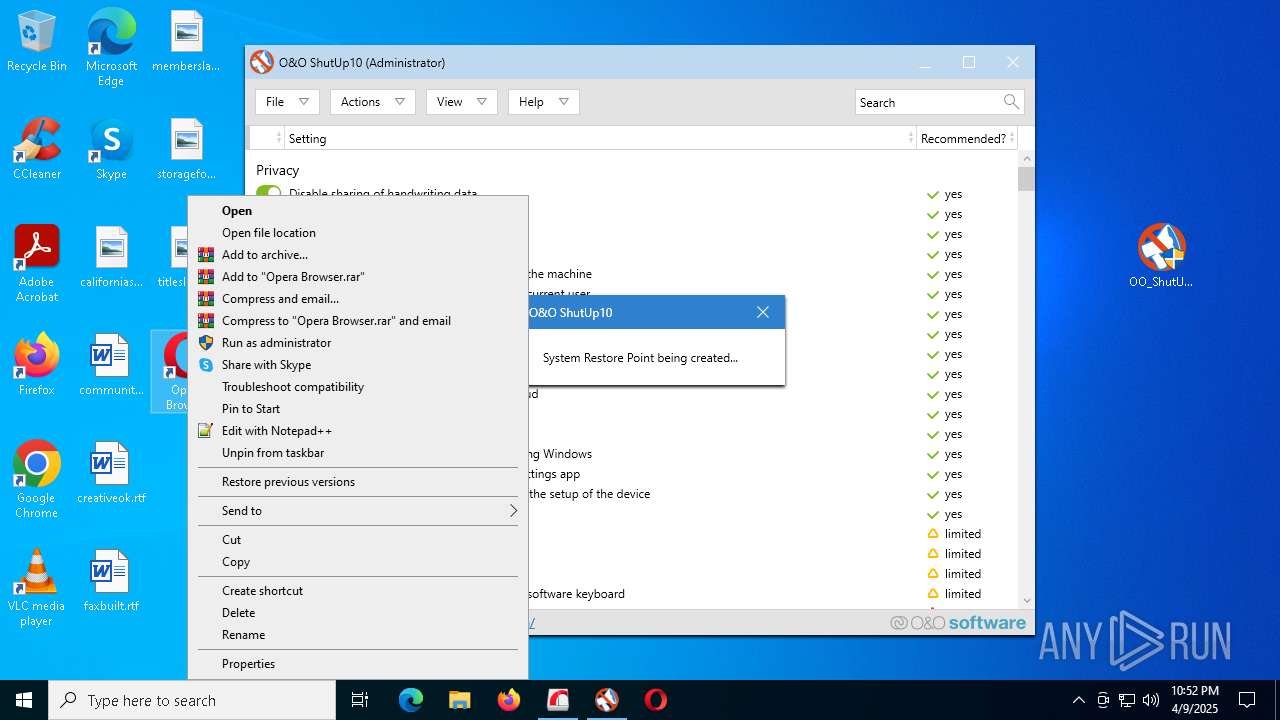The image size is (1280, 720).
Task: Choose Unpin from taskbar
Action: (x=358, y=453)
